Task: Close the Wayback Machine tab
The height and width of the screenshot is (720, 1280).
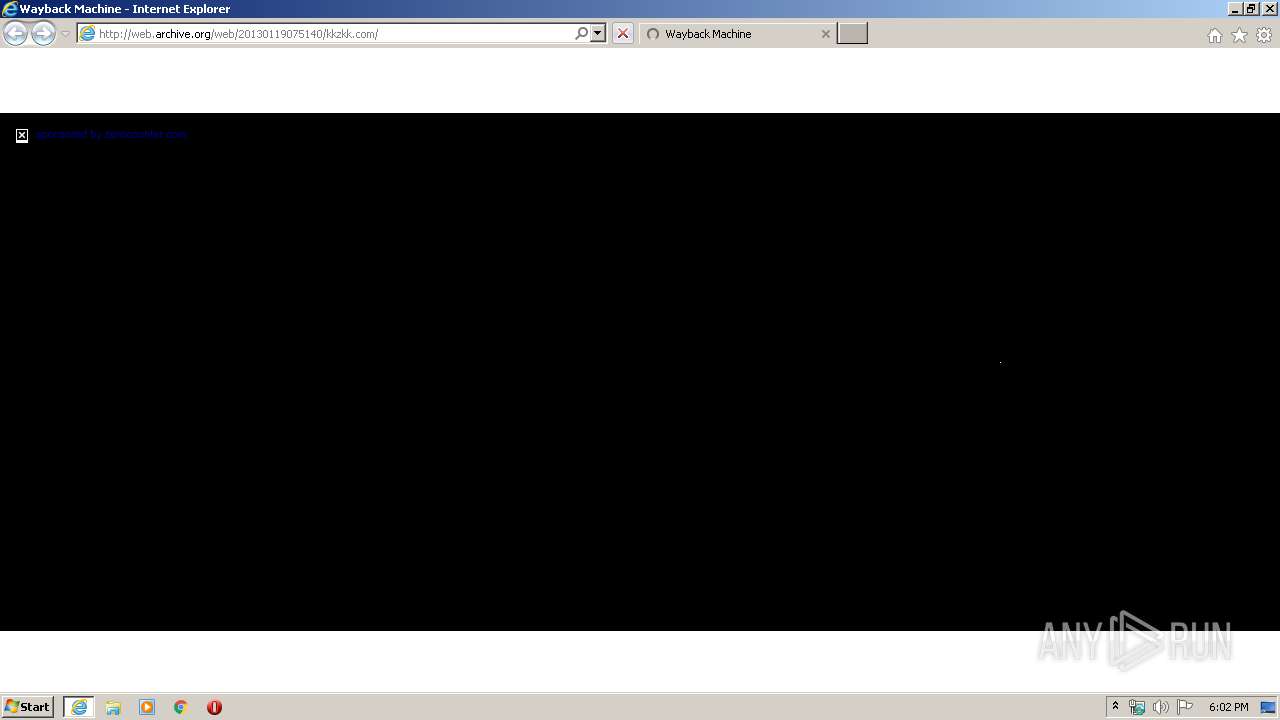Action: [x=825, y=34]
